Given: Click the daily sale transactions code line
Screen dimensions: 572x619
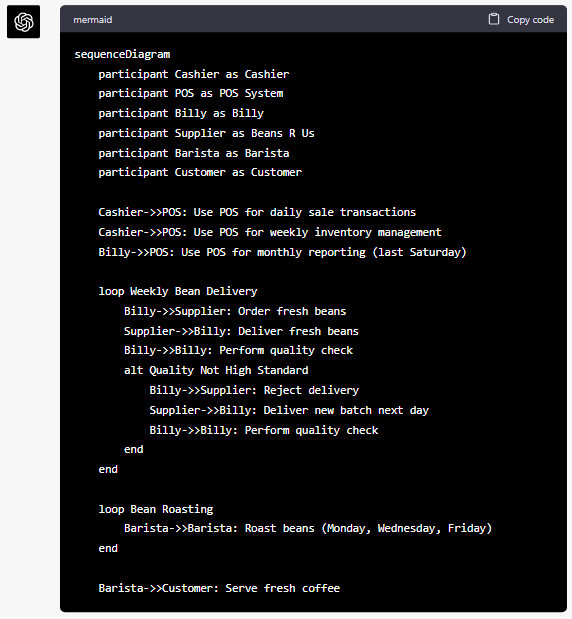Looking at the screenshot, I should click(x=257, y=212).
